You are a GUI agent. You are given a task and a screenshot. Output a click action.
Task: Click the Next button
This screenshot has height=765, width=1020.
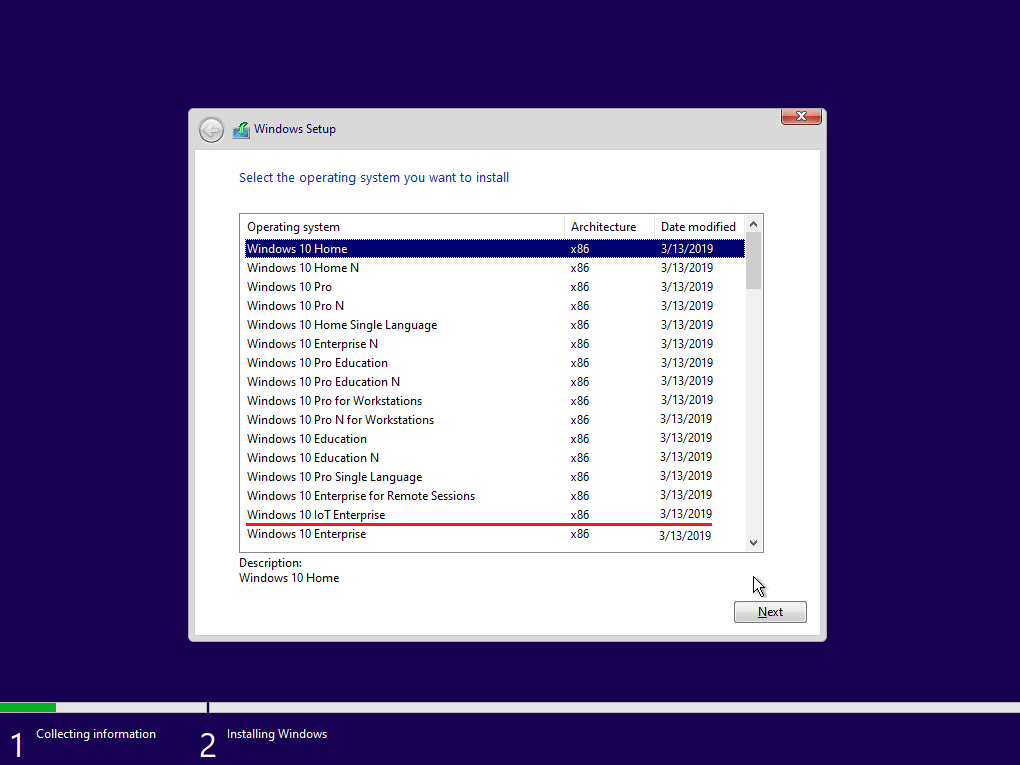[x=769, y=611]
